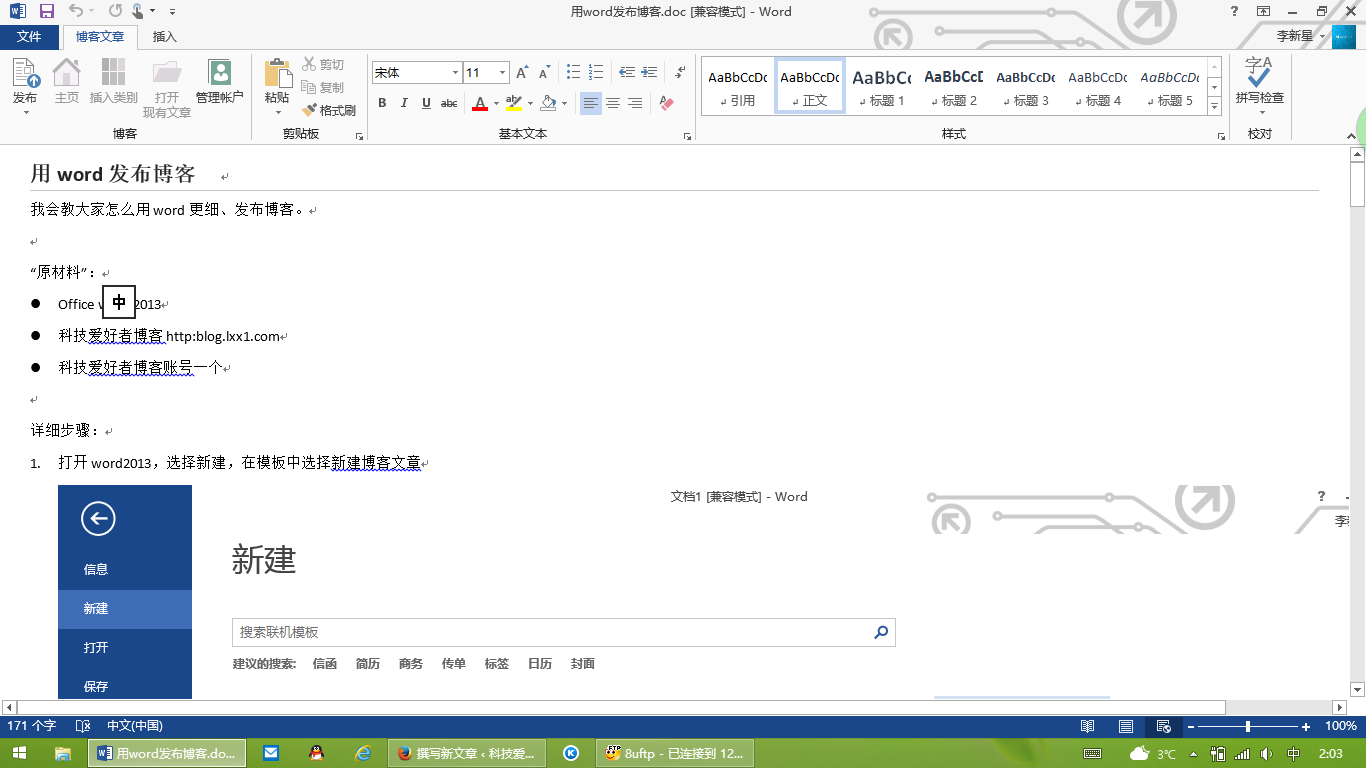Open the proofing book icon in status bar
1366x768 pixels.
click(83, 726)
